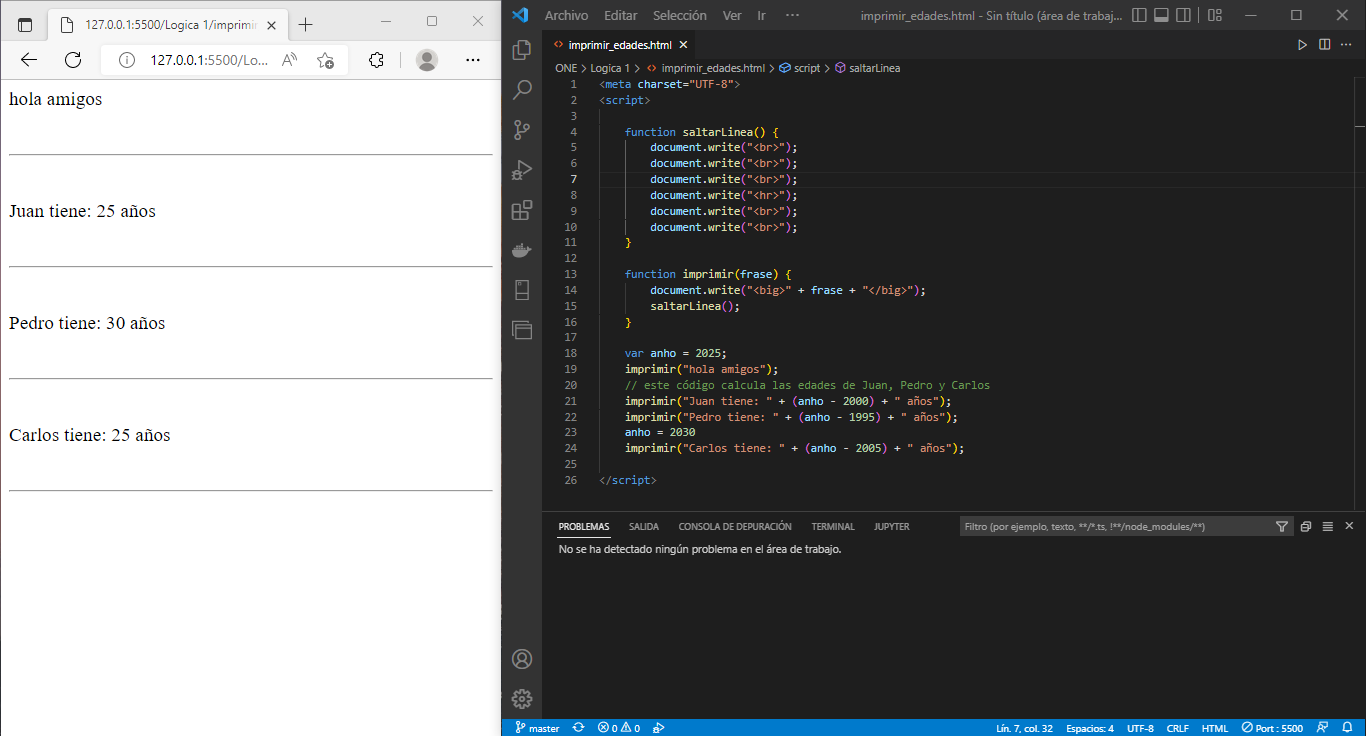Open the editor More Actions ellipsis

pos(1347,45)
